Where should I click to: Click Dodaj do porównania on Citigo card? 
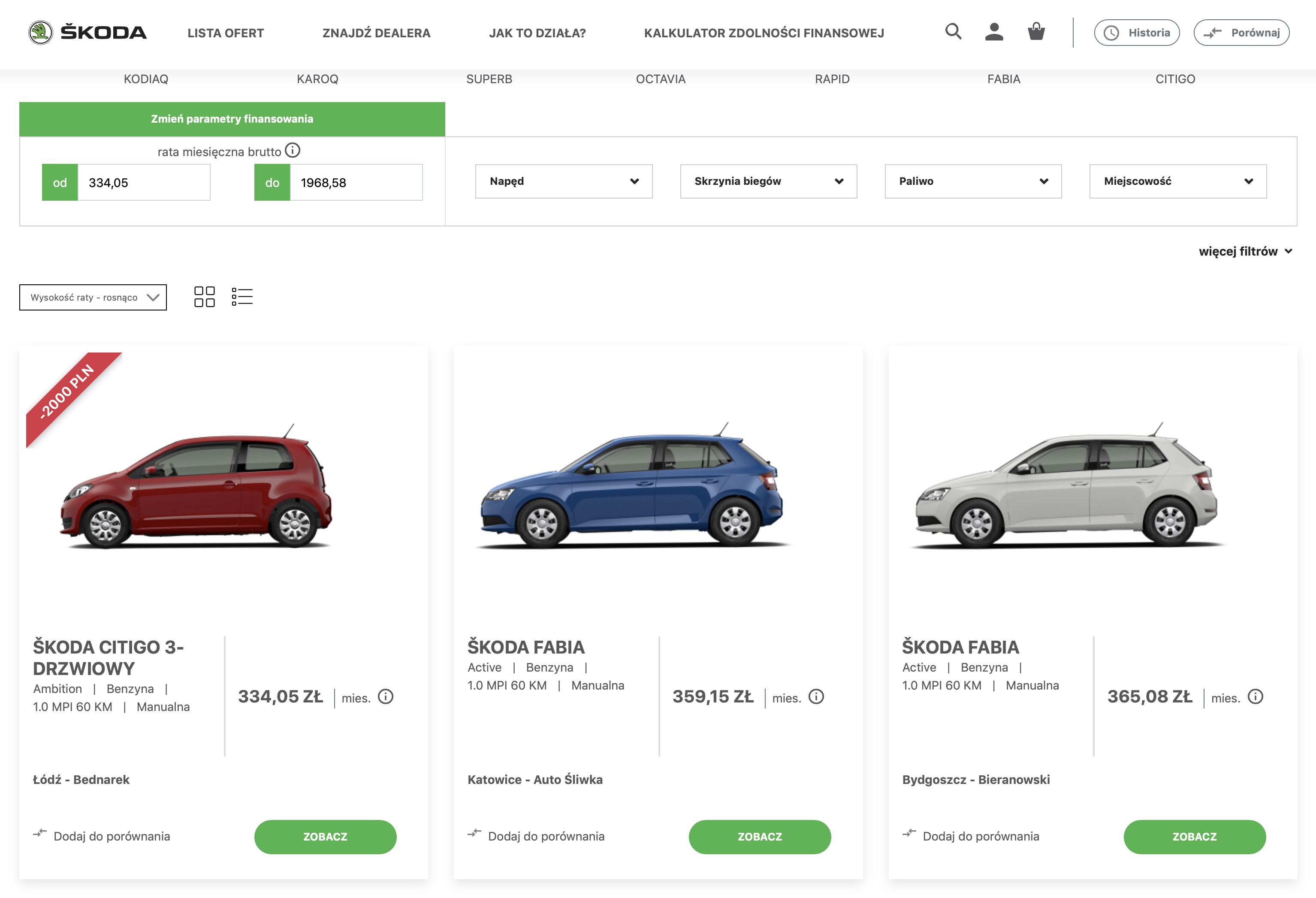pyautogui.click(x=112, y=836)
